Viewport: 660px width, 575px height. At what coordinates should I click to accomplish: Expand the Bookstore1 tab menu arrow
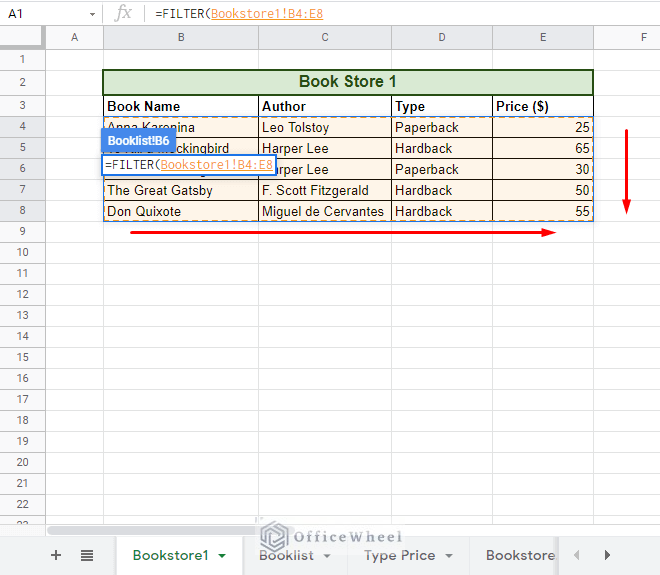(222, 556)
